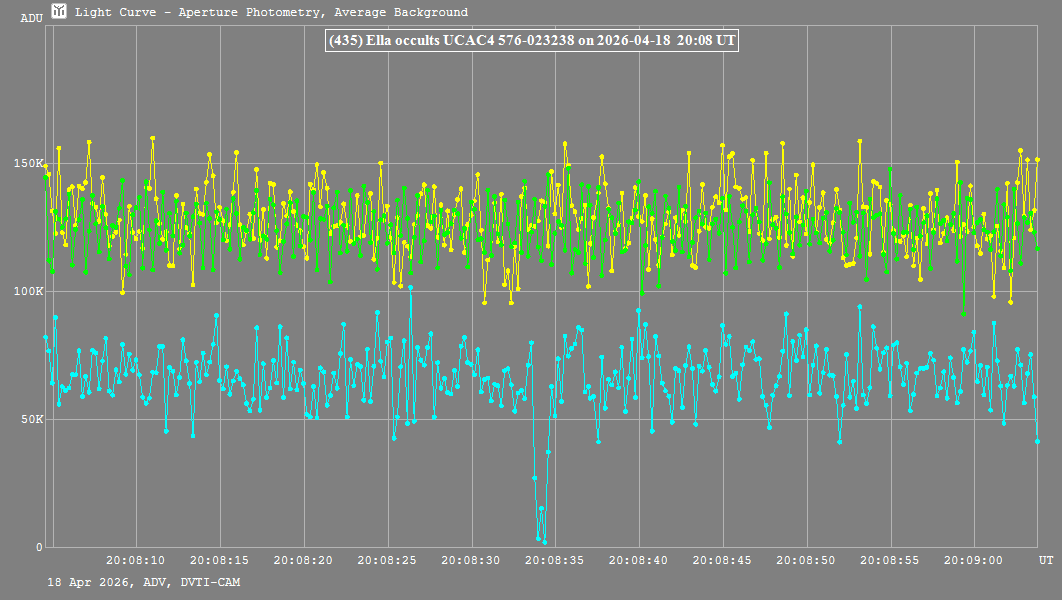Click the 0 y-axis label

click(40, 547)
